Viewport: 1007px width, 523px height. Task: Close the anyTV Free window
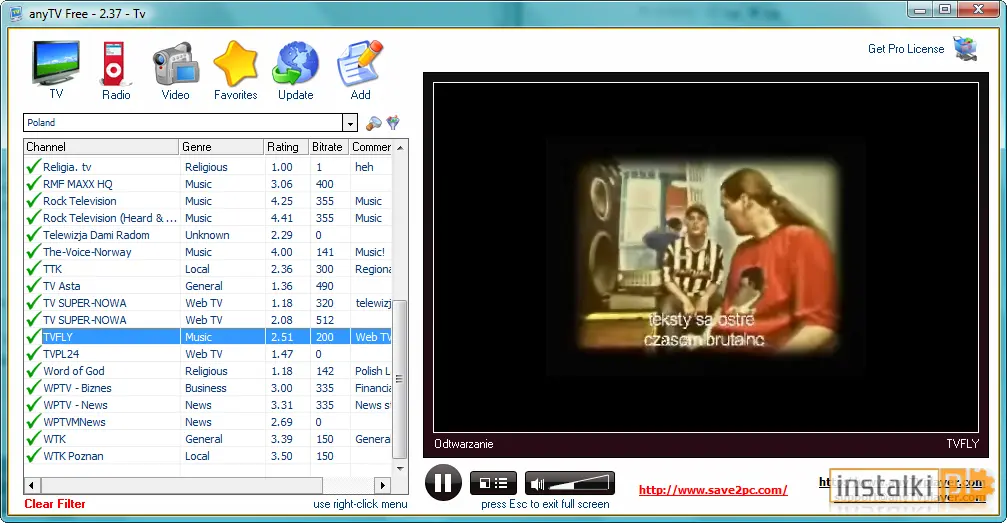point(978,10)
